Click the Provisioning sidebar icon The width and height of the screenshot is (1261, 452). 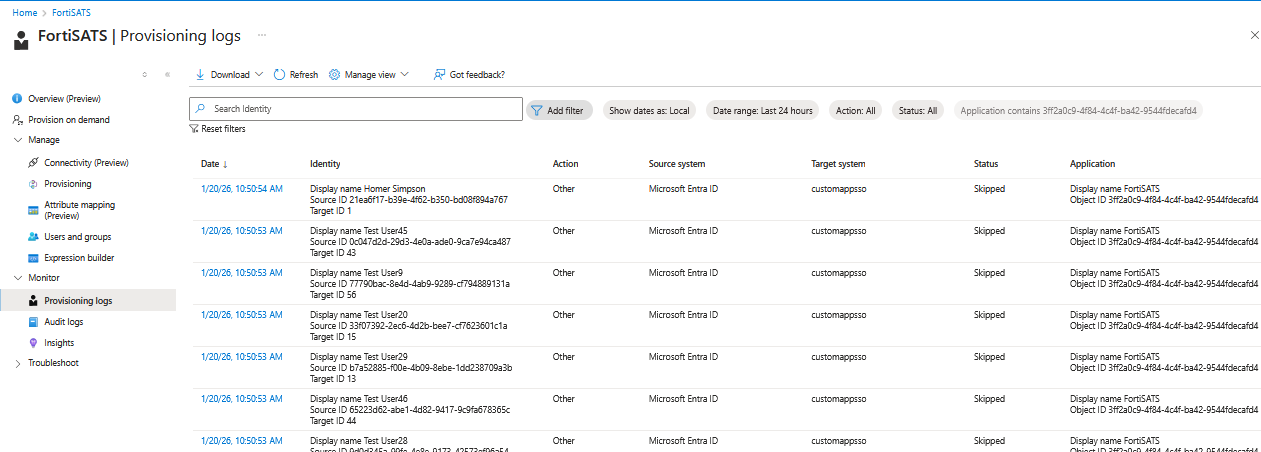[x=33, y=184]
